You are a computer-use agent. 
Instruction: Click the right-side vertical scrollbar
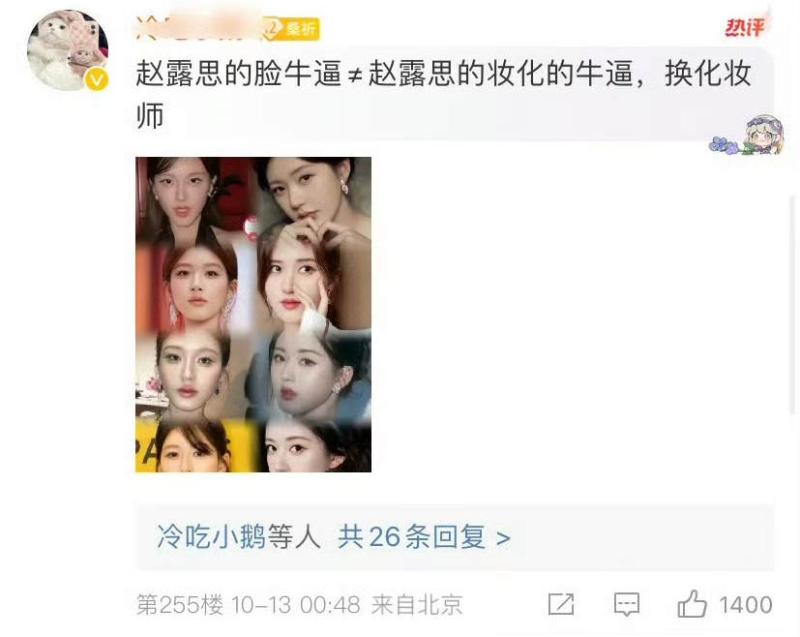coord(793,304)
